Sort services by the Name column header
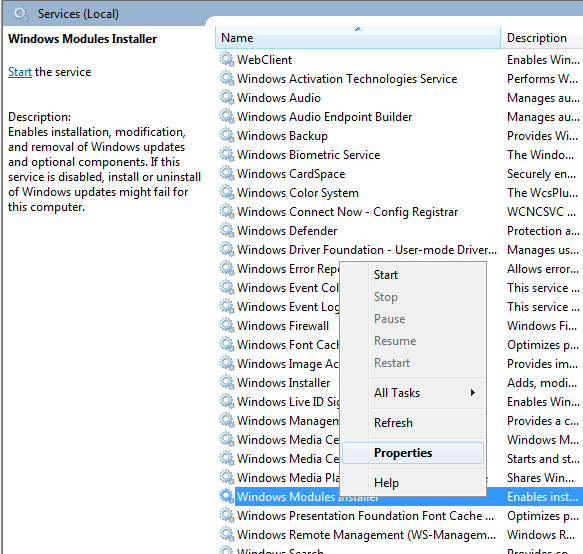This screenshot has width=583, height=554. click(x=358, y=38)
